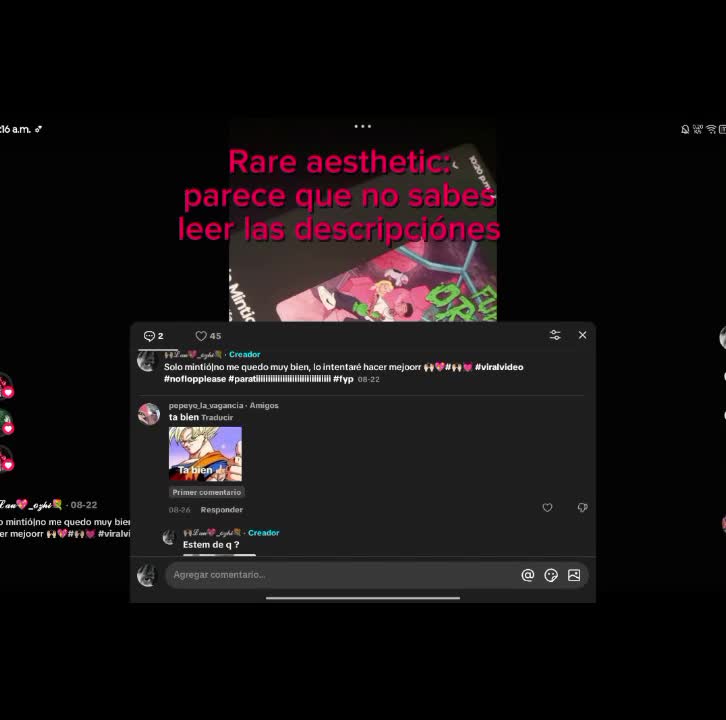Viewport: 726px width, 720px height.
Task: Open the #viralvideo hashtag
Action: click(x=499, y=367)
